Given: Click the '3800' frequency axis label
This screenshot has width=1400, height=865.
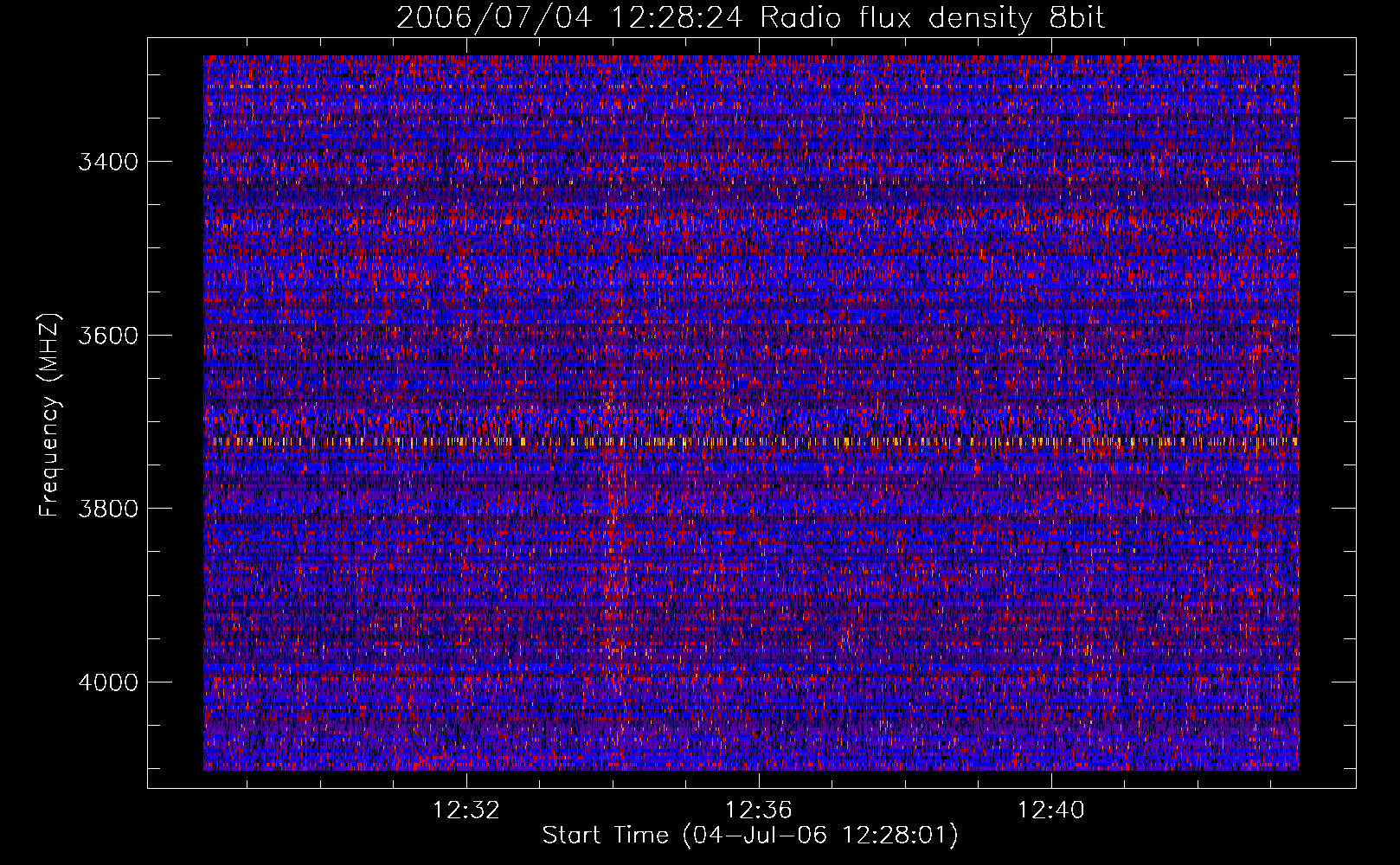Looking at the screenshot, I should click(108, 509).
